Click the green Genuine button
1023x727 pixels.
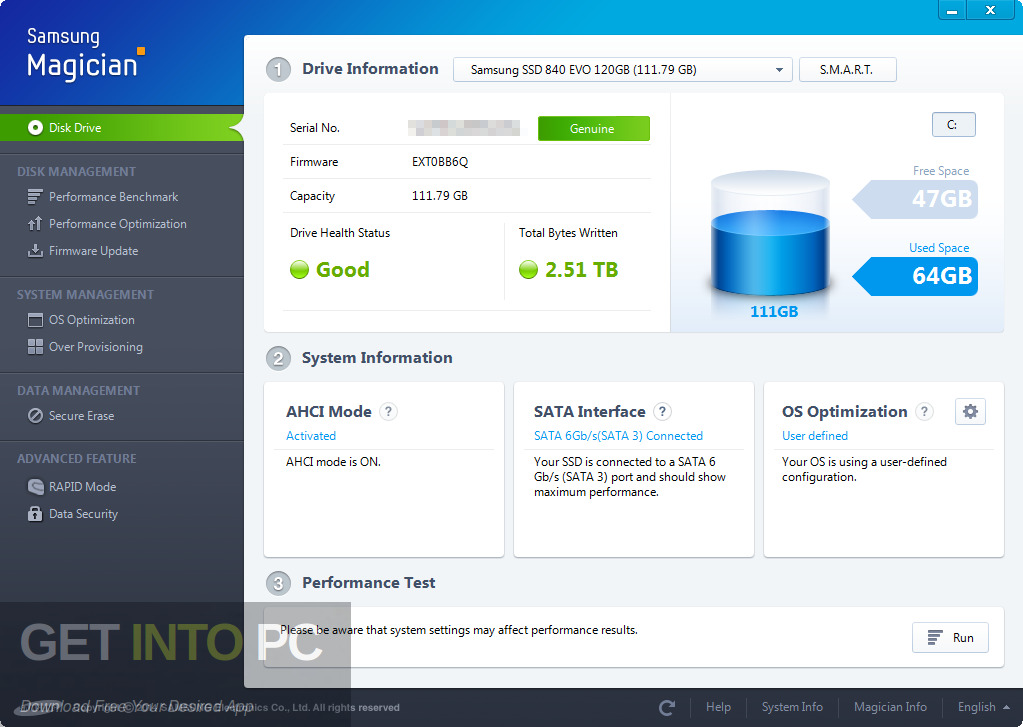(x=593, y=129)
